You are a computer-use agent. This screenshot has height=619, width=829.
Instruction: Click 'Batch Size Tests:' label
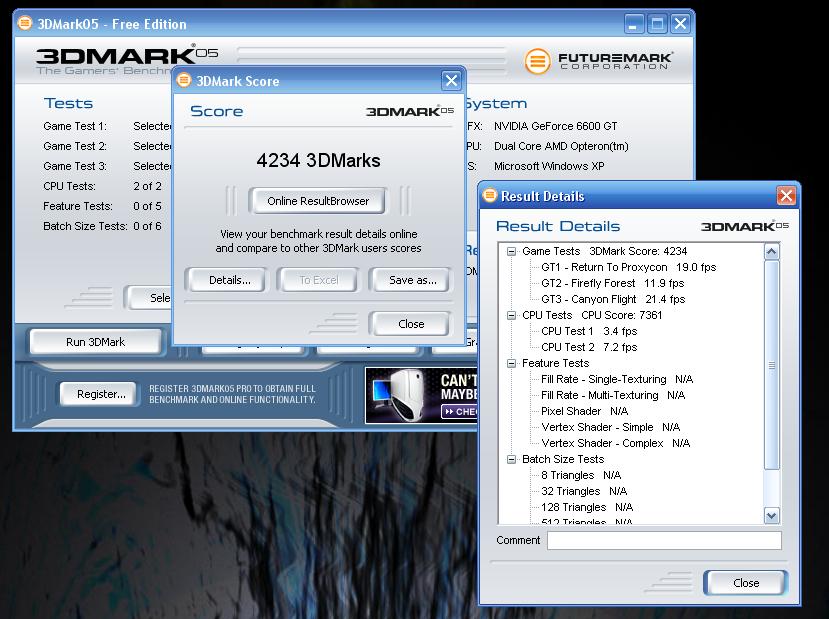[85, 226]
